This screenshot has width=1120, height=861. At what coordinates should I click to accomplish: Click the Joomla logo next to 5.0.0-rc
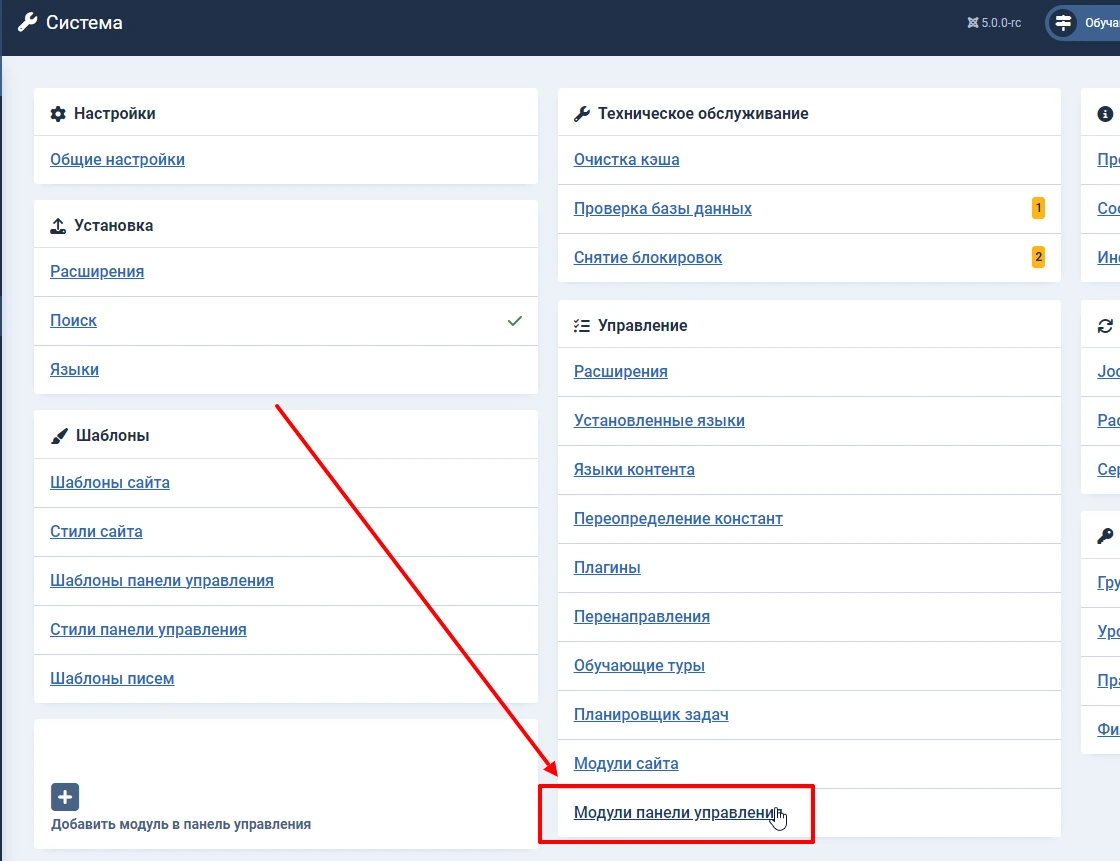(973, 21)
